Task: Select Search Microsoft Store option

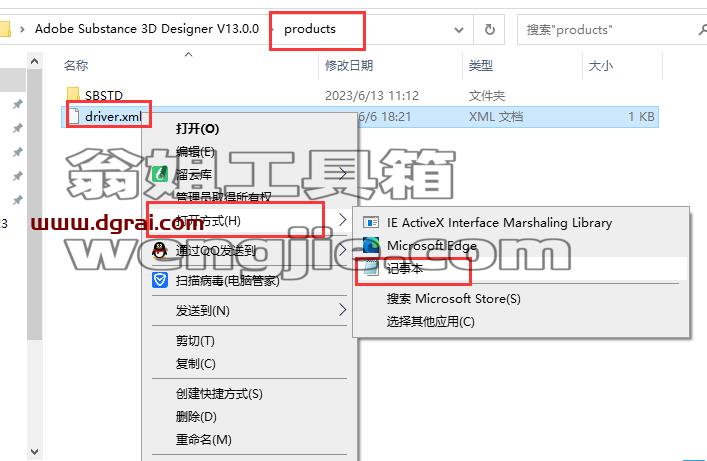Action: tap(521, 299)
